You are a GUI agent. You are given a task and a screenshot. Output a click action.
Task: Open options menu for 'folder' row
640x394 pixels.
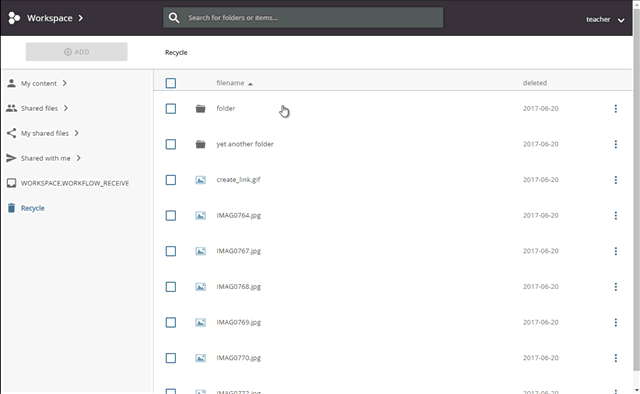tap(616, 109)
